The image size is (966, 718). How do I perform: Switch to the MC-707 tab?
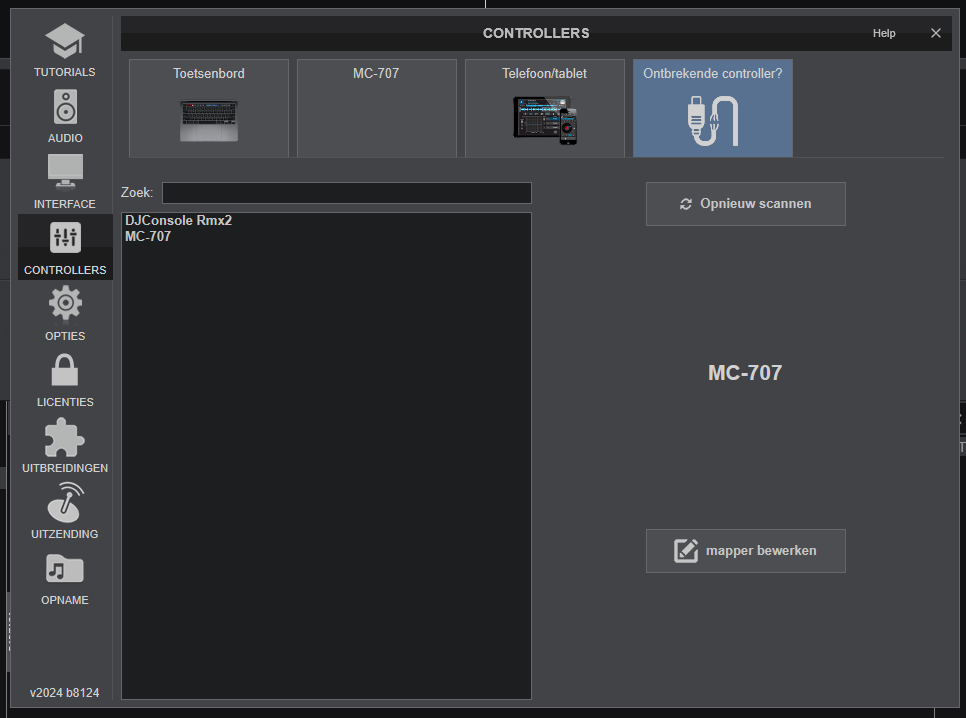[376, 108]
